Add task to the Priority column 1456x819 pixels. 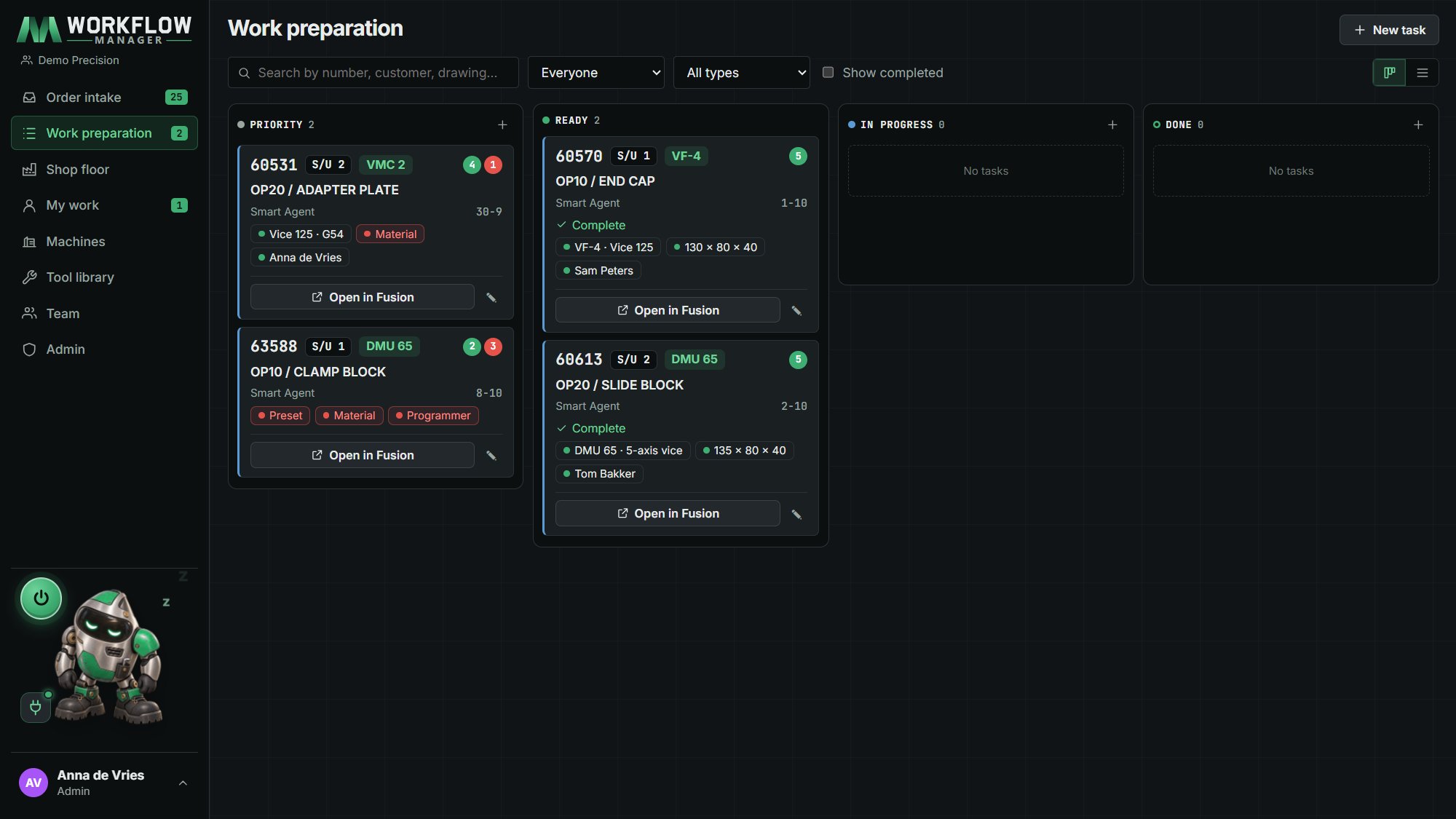tap(502, 125)
